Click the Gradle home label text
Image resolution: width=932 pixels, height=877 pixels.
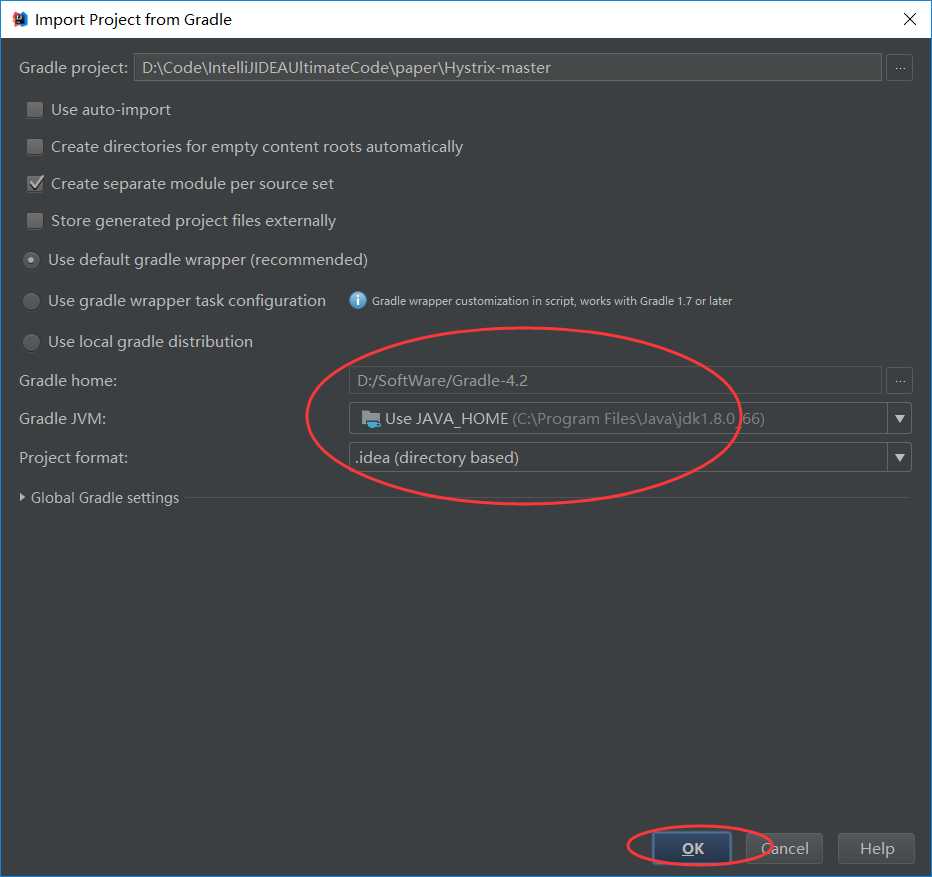coord(68,381)
